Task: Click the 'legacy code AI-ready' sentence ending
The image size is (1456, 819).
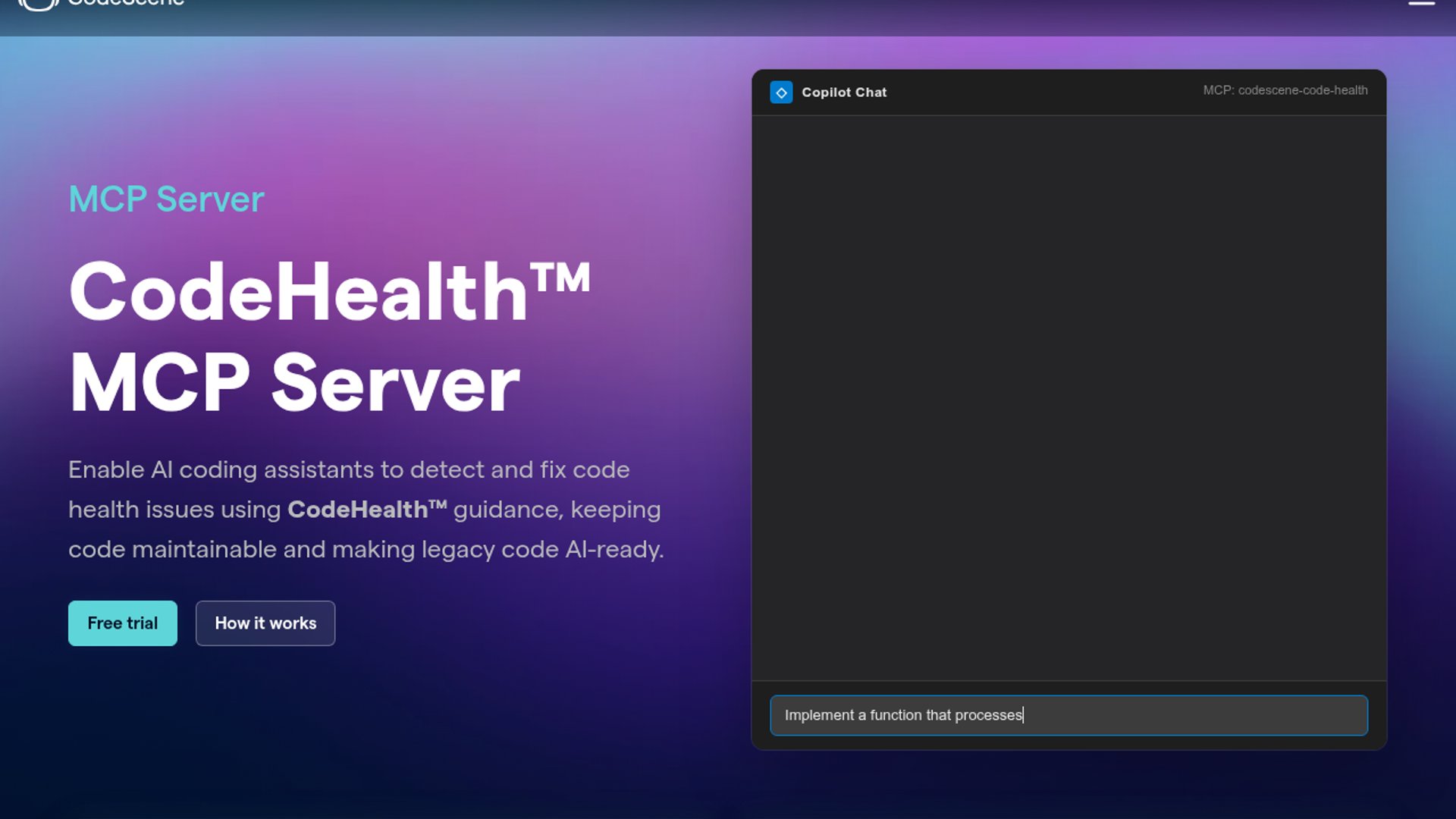Action: 542,550
